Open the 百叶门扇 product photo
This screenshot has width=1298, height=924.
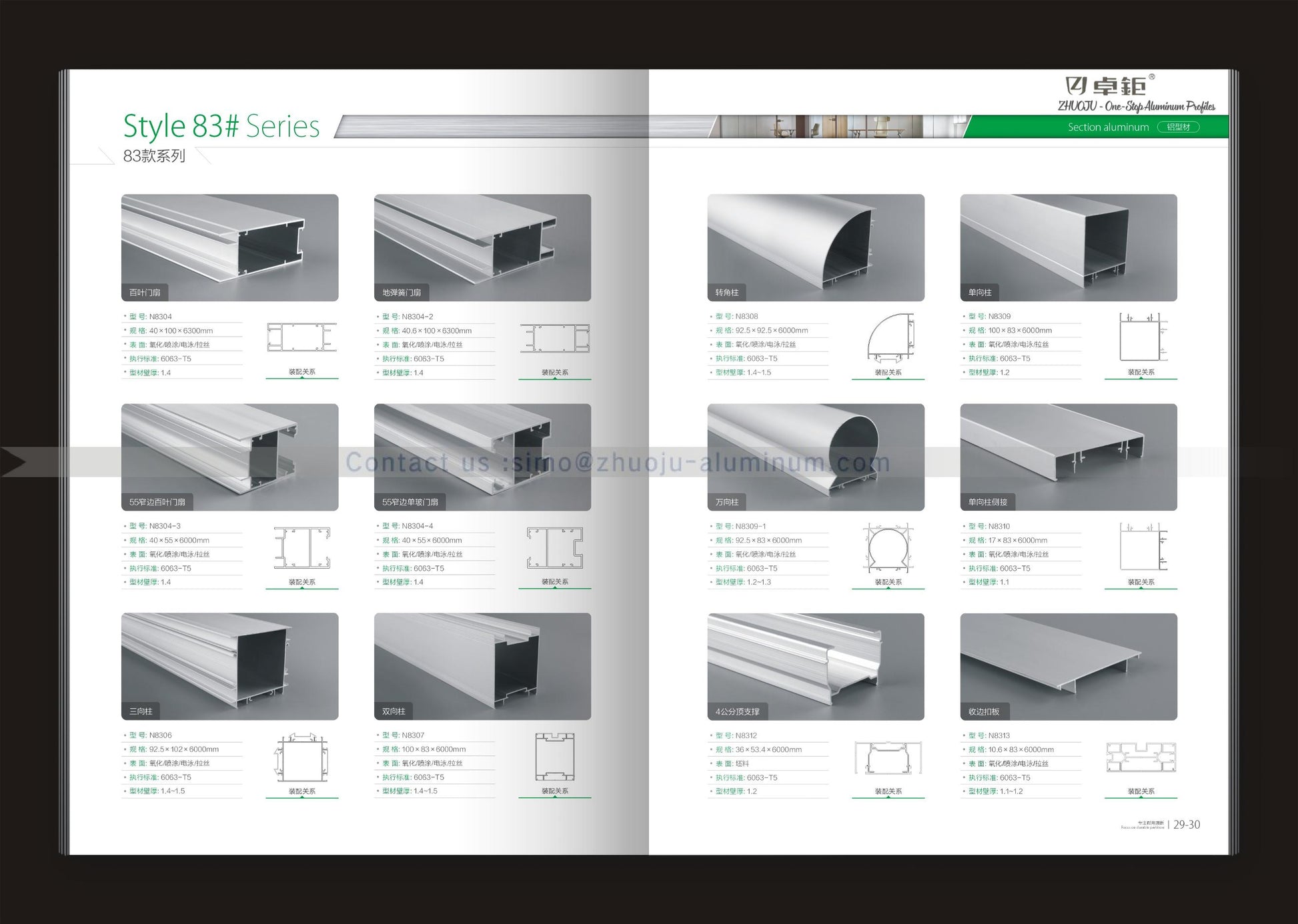click(x=229, y=247)
